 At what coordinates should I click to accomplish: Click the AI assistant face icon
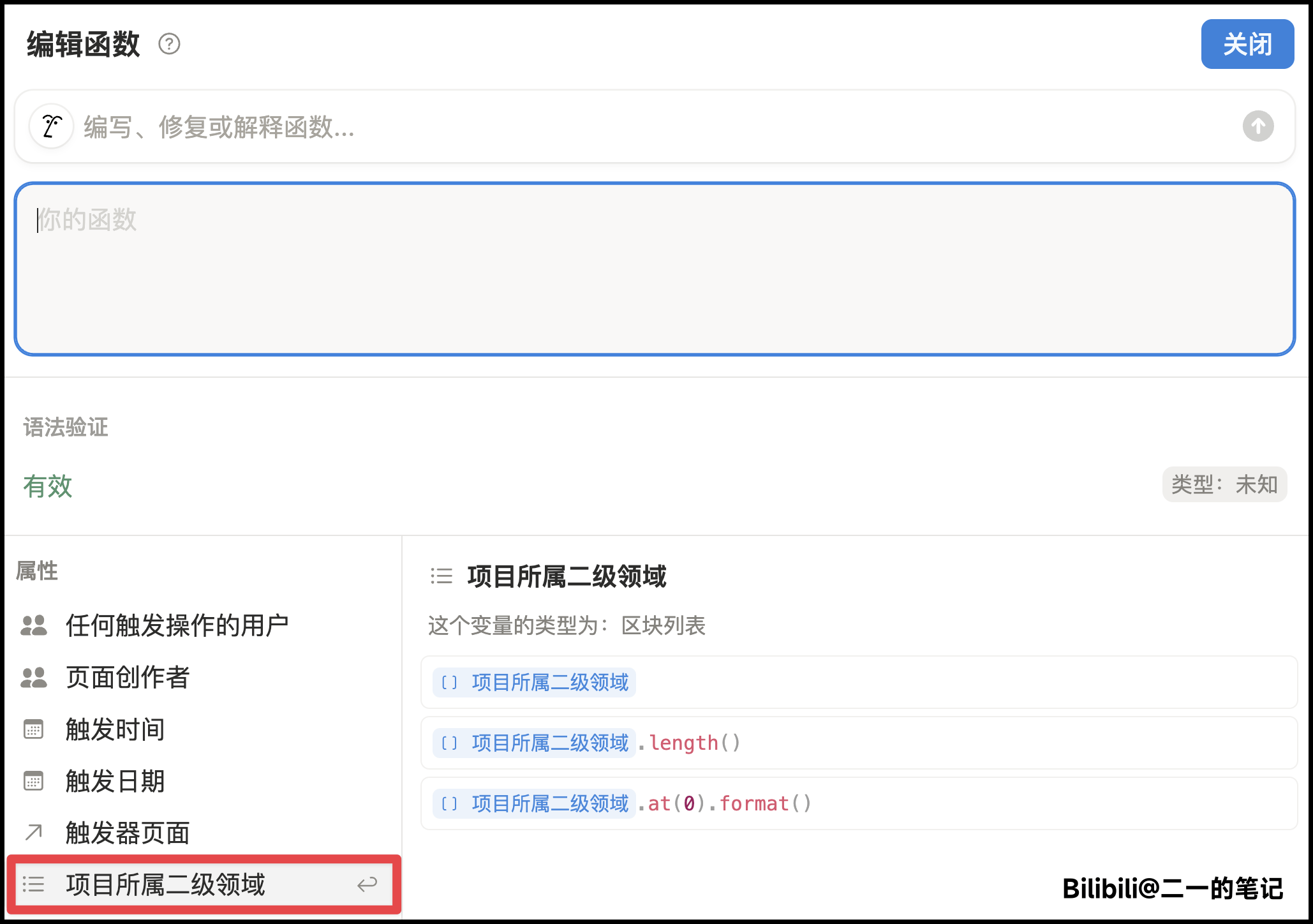tap(51, 126)
